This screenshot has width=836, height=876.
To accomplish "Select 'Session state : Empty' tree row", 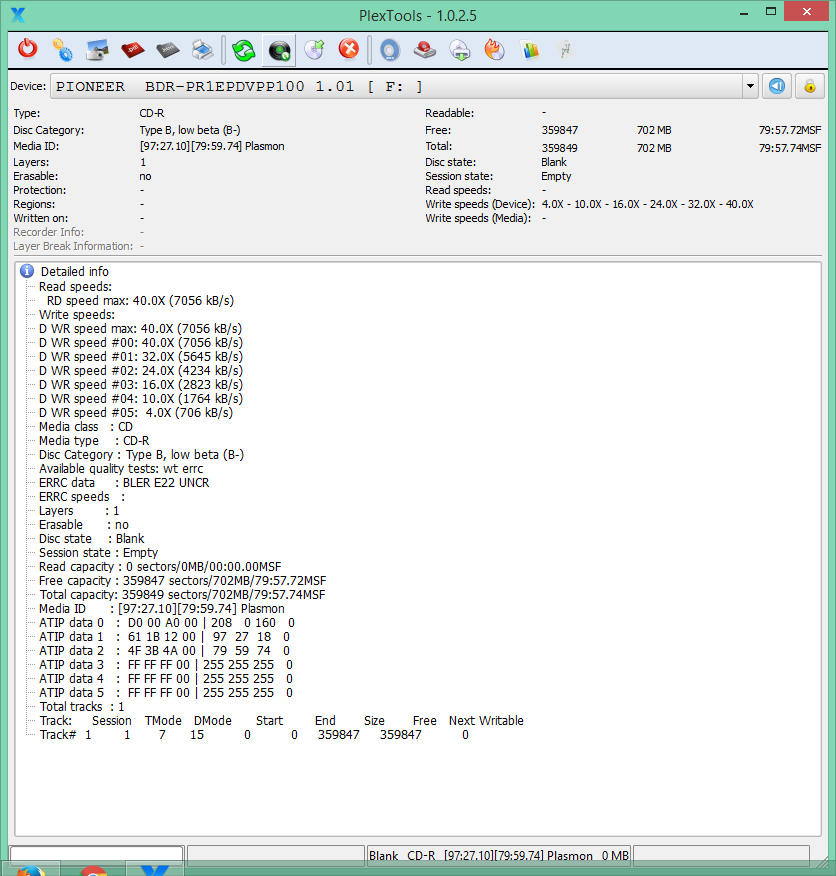I will coord(98,553).
